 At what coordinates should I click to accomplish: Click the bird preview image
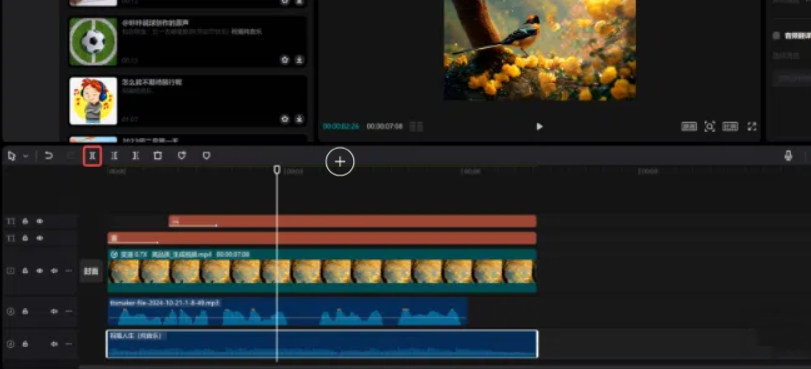tap(540, 50)
